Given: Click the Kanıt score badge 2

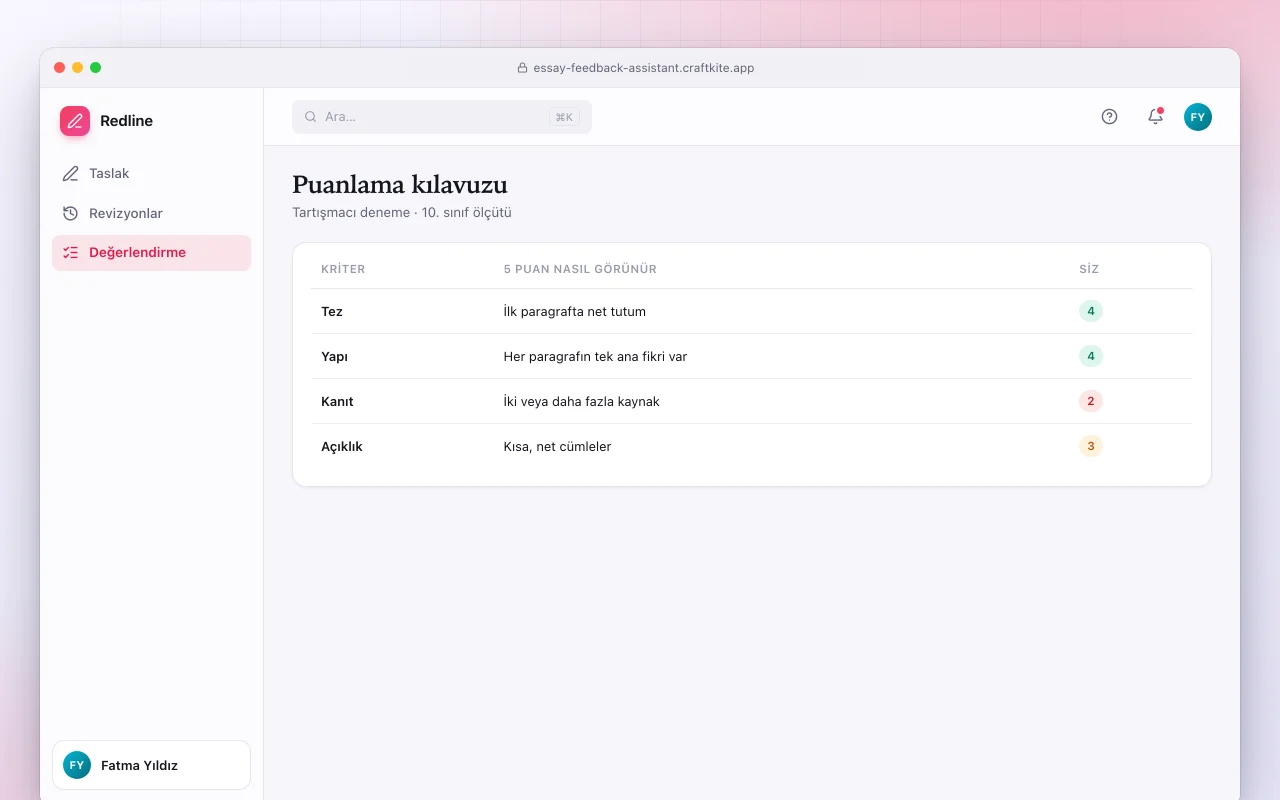Looking at the screenshot, I should [1090, 401].
